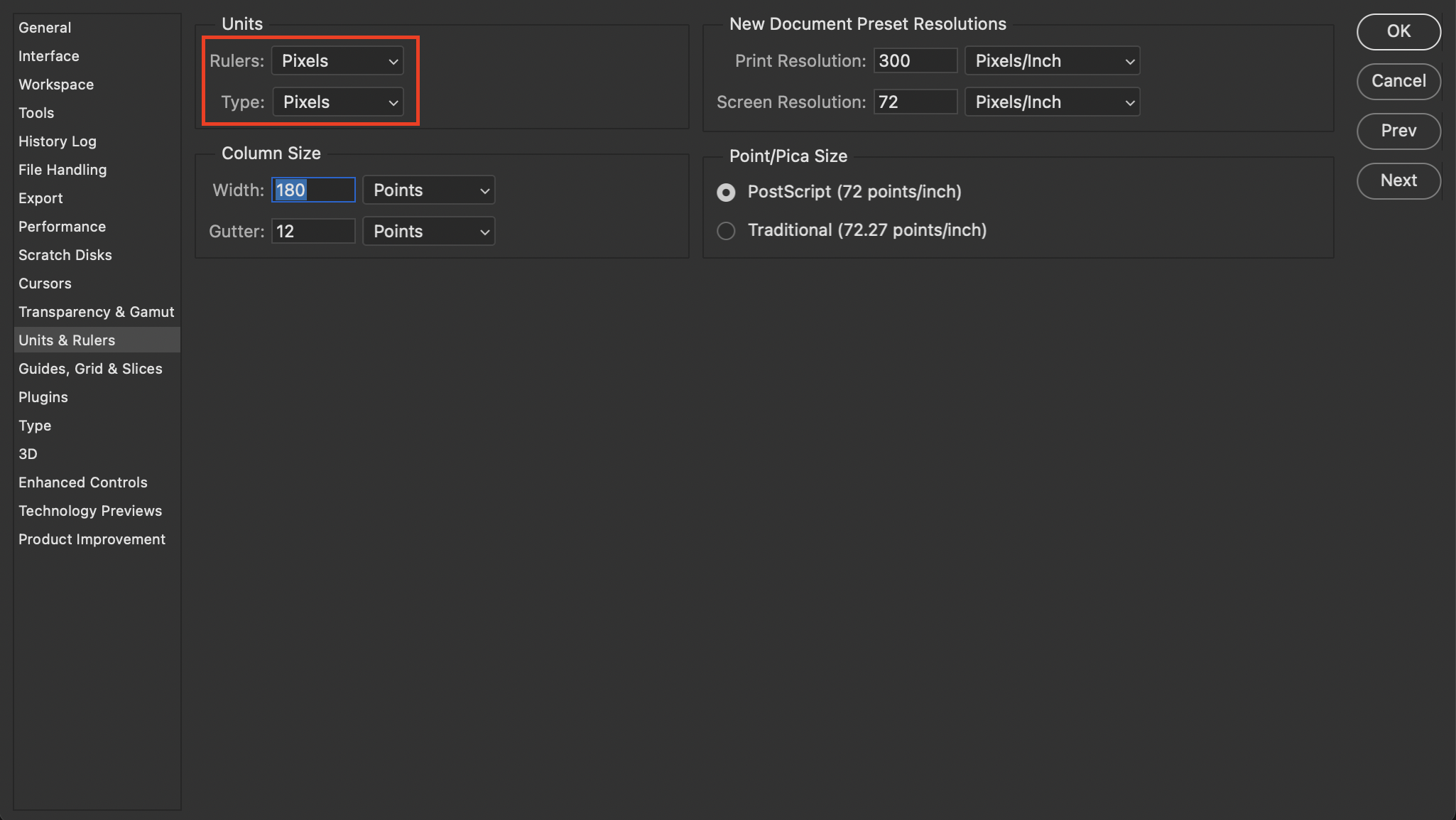
Task: Click the OK button
Action: pyautogui.click(x=1398, y=32)
